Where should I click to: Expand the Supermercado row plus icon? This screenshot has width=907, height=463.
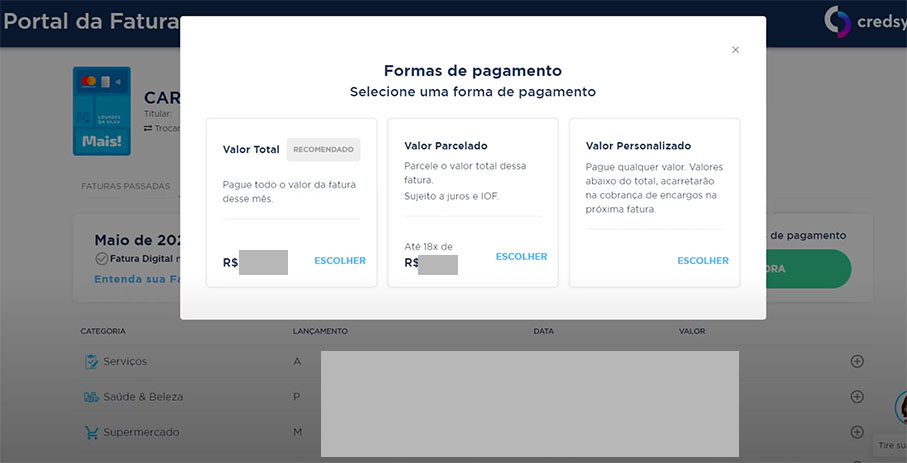pos(857,432)
